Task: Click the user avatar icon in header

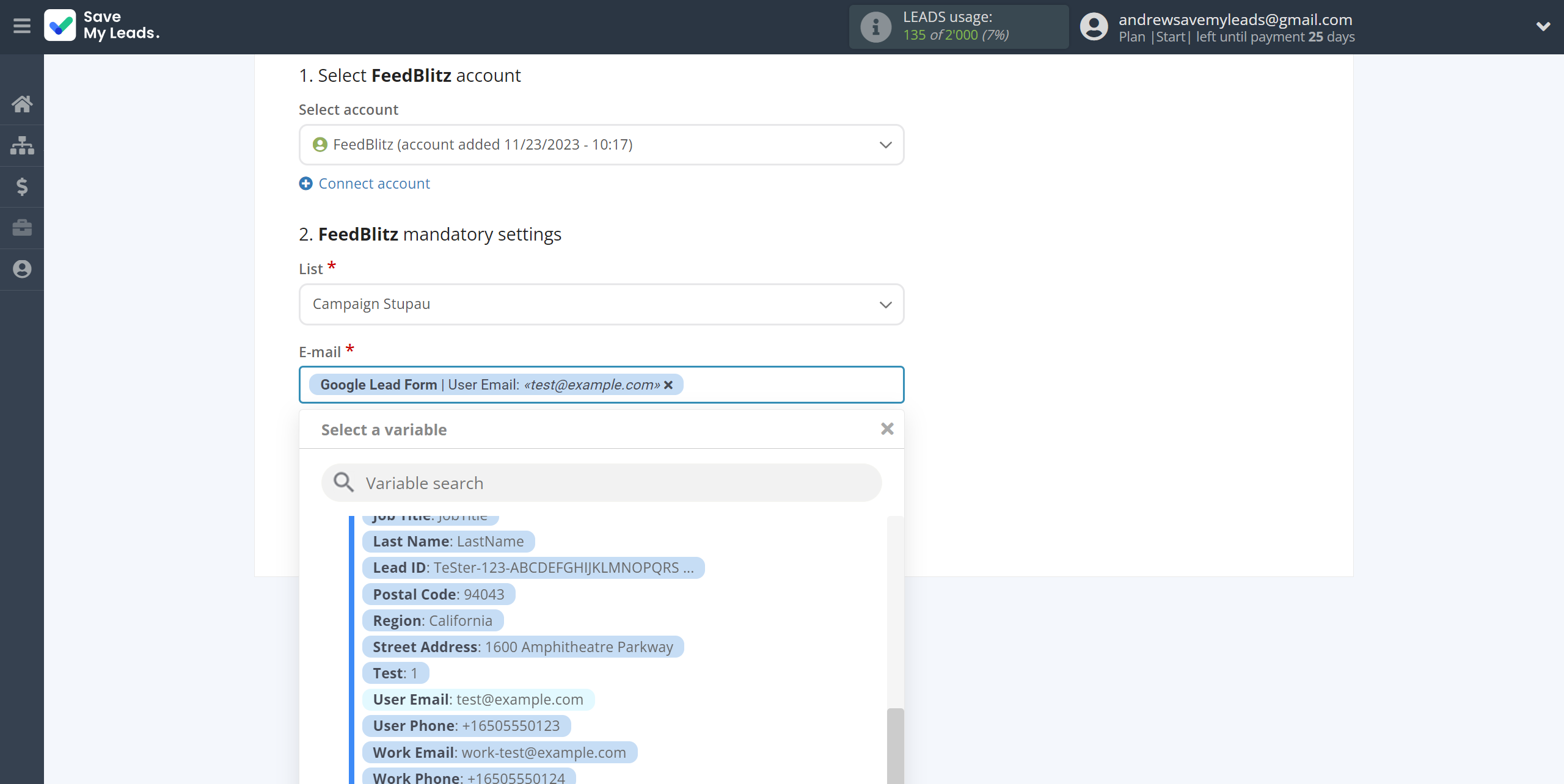Action: coord(1094,27)
